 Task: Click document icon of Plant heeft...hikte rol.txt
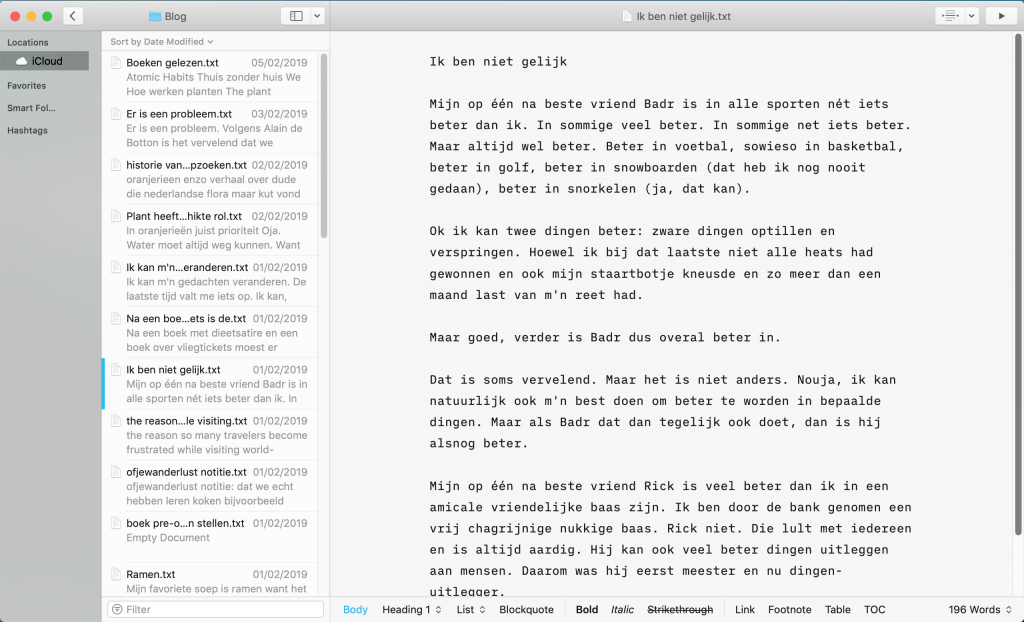[x=116, y=216]
